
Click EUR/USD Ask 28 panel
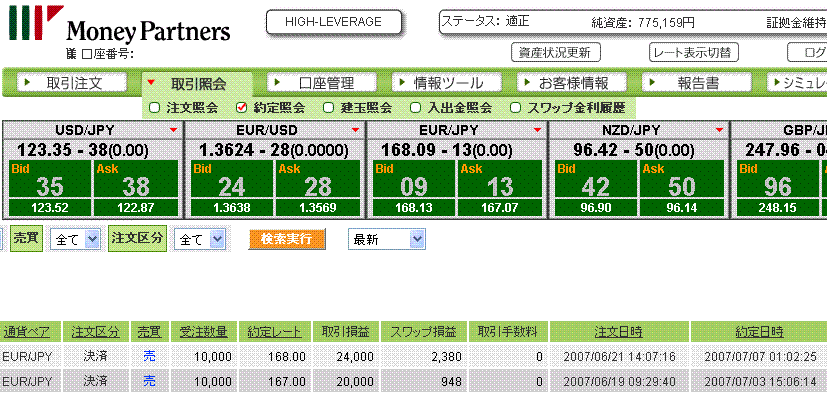pos(318,179)
